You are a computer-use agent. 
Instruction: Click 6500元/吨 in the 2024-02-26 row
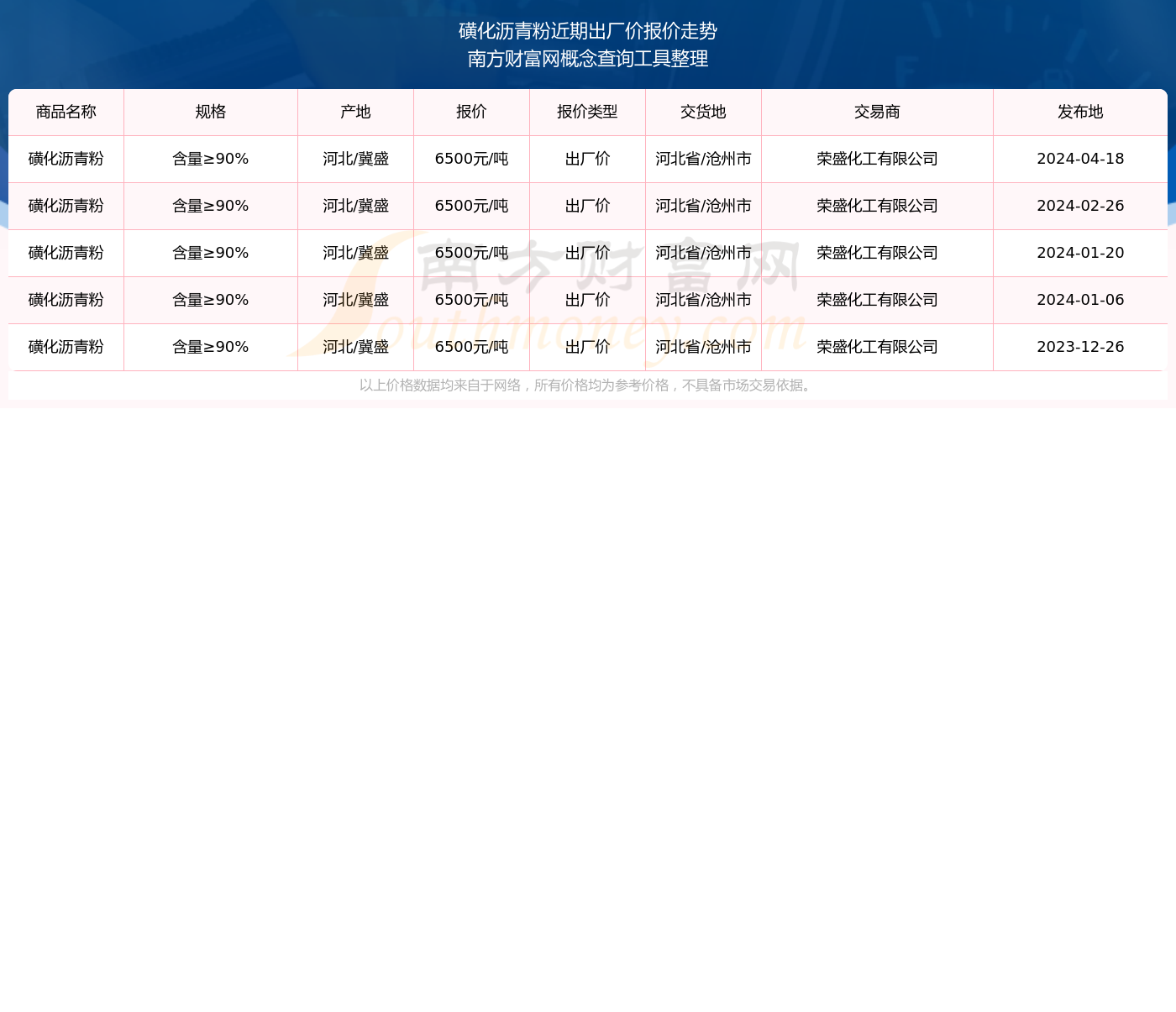coord(471,206)
